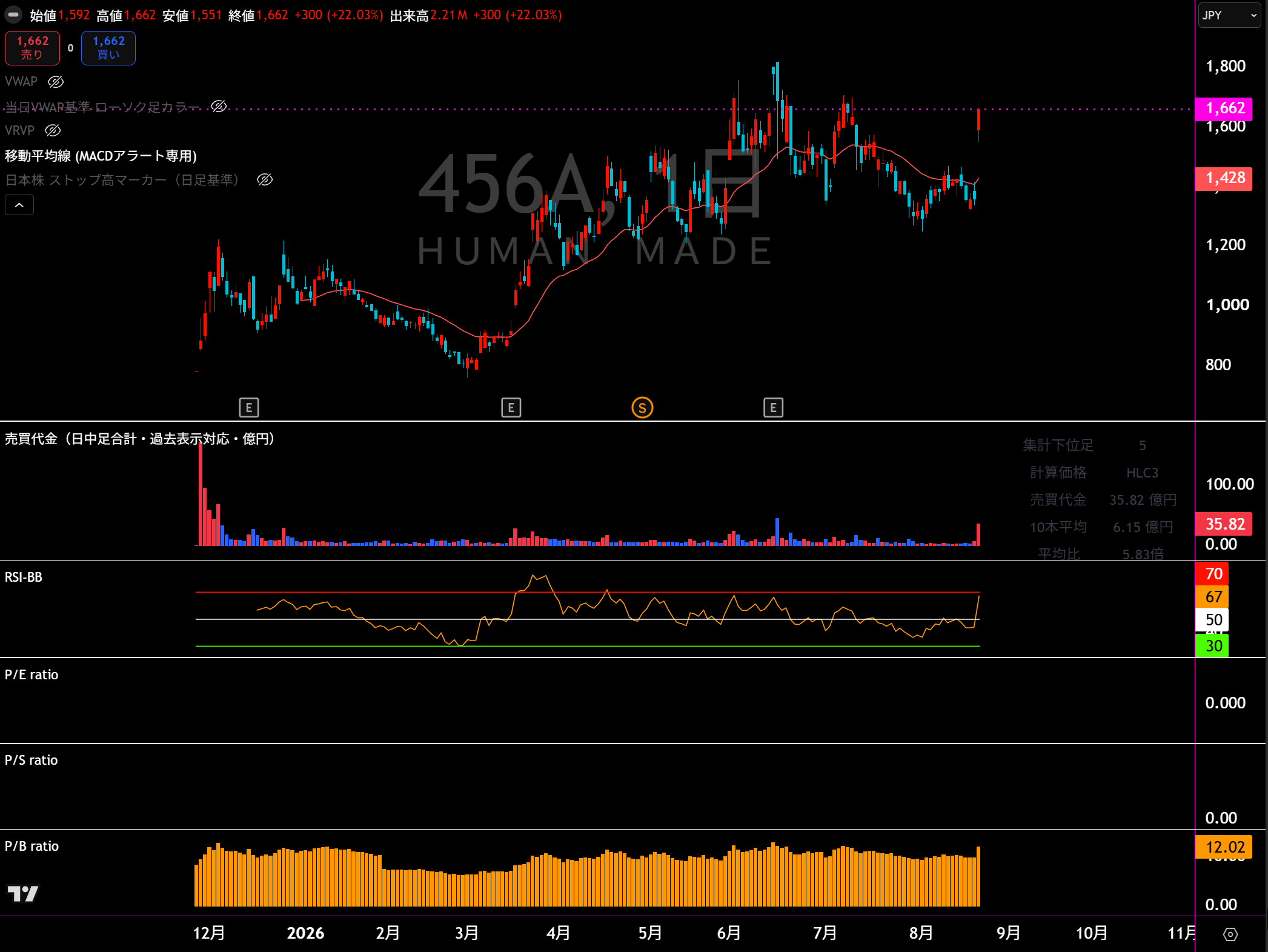The width and height of the screenshot is (1268, 952).
Task: Select the RSI-BB pane title
Action: pyautogui.click(x=24, y=577)
